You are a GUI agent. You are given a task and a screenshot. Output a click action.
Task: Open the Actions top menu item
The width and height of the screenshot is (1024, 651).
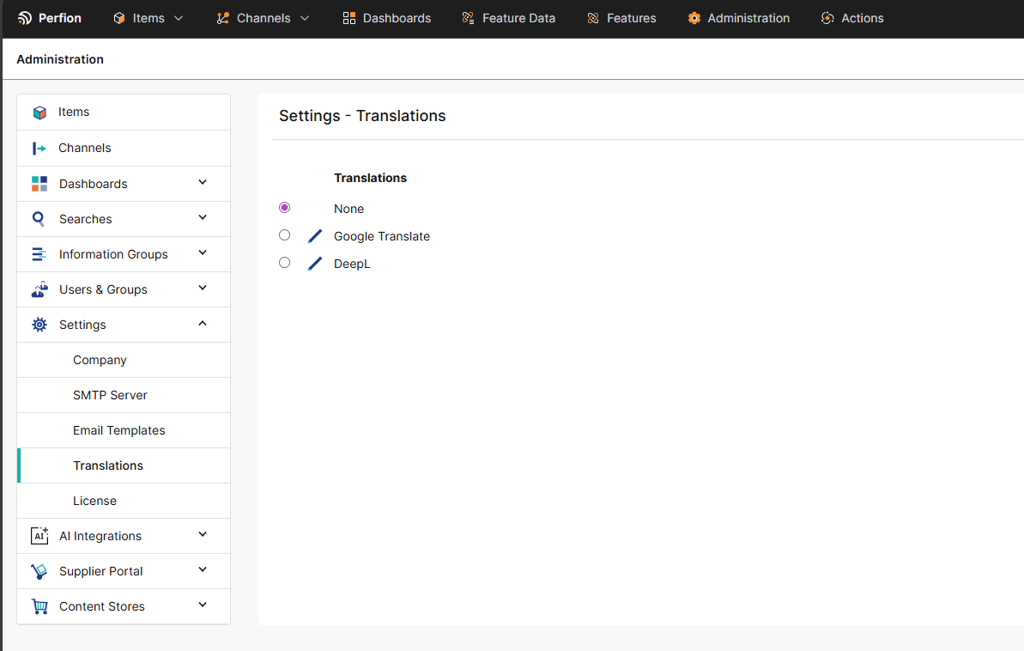(852, 18)
